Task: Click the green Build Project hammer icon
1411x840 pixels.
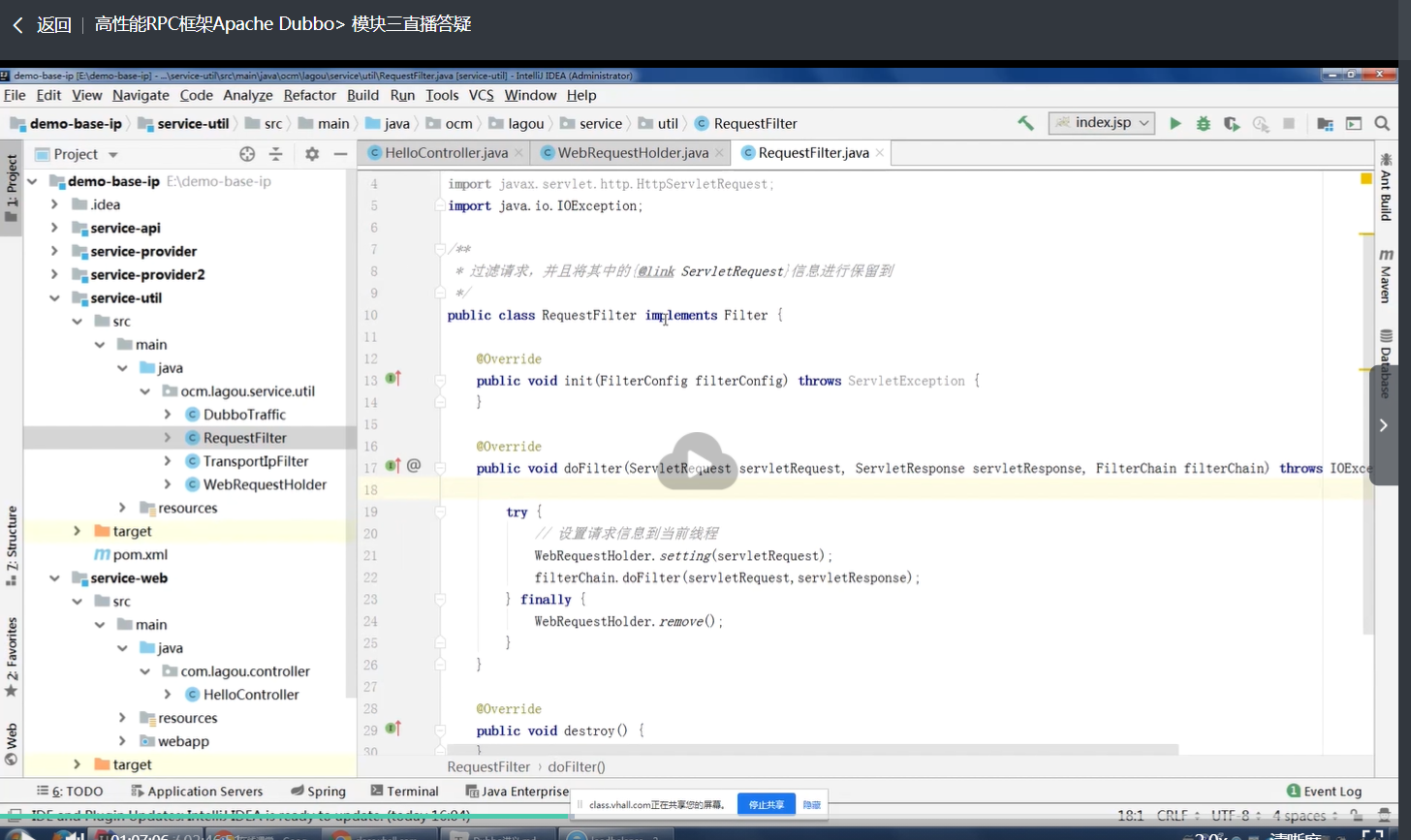Action: coord(1025,123)
